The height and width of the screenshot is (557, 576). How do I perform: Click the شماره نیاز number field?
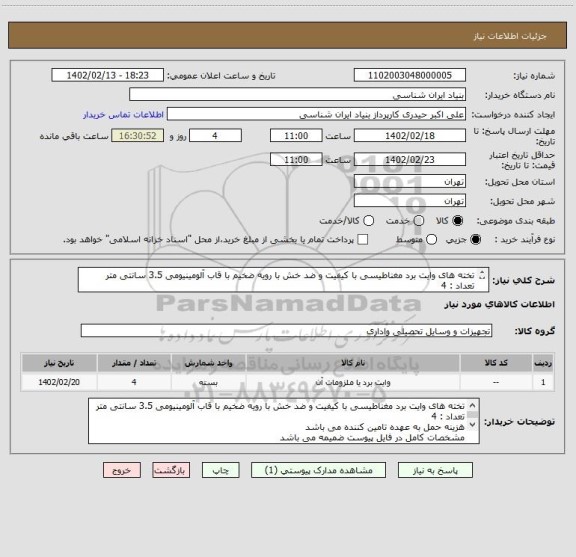tap(410, 75)
